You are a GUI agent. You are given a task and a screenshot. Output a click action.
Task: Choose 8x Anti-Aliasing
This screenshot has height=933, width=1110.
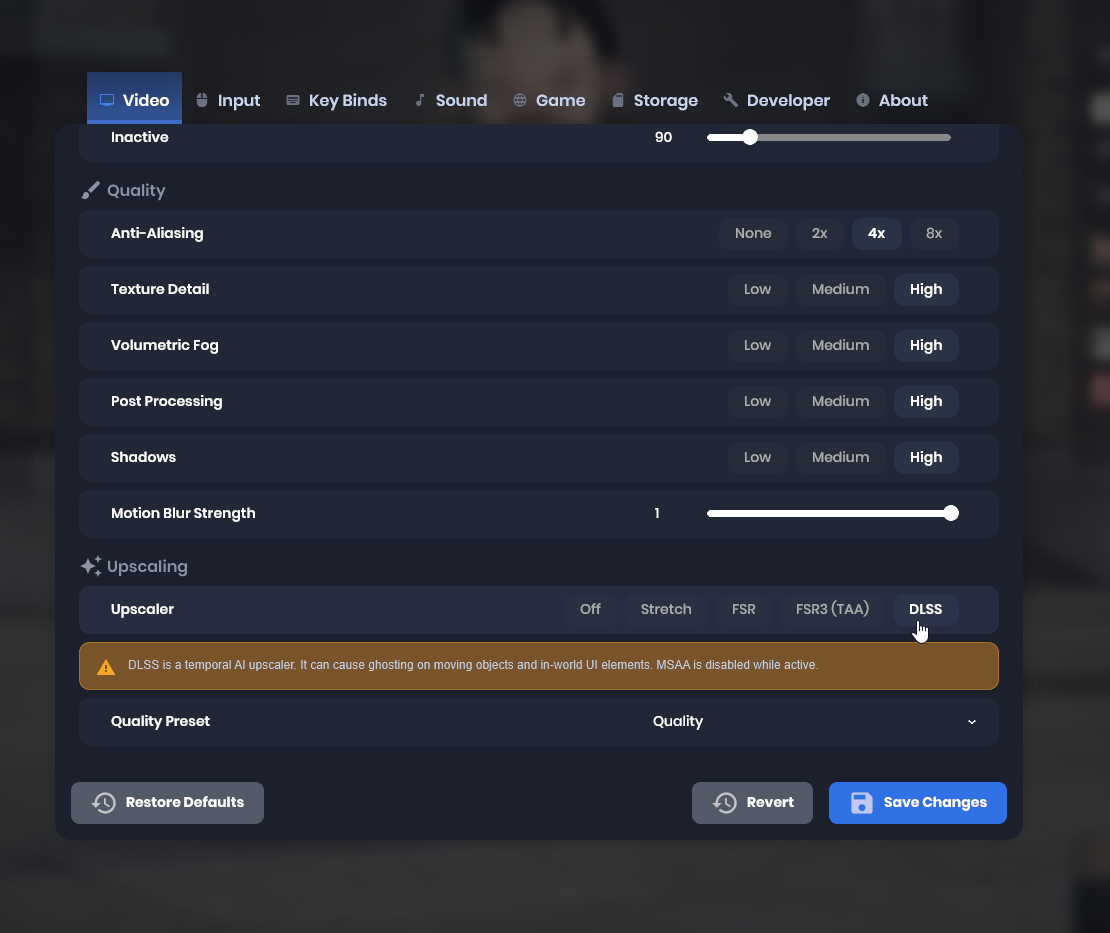coord(934,234)
